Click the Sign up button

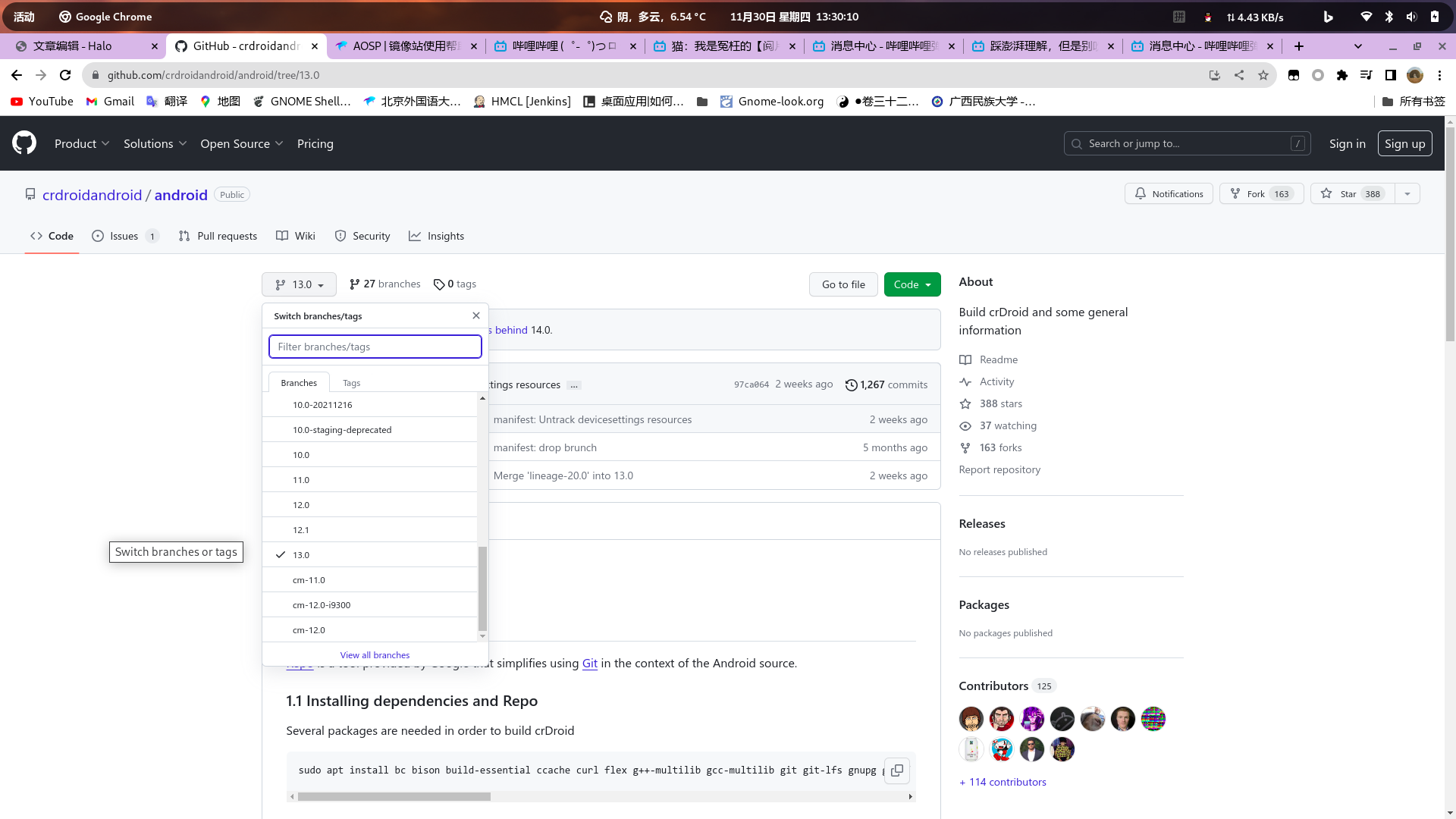click(x=1404, y=143)
